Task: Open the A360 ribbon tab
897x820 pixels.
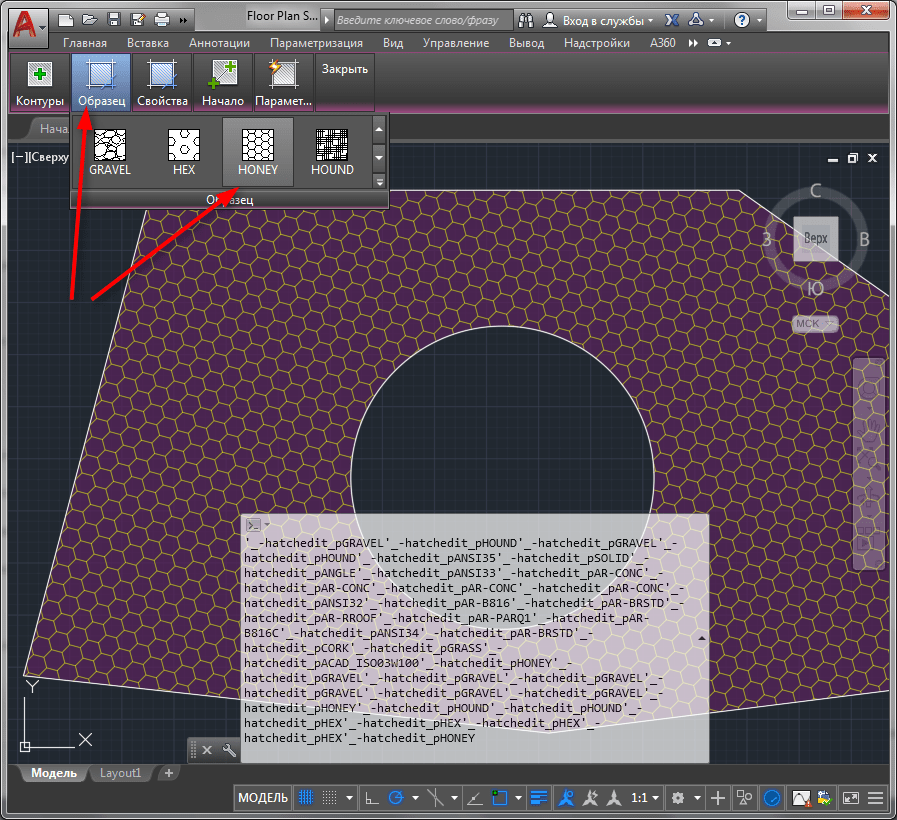Action: pyautogui.click(x=662, y=43)
